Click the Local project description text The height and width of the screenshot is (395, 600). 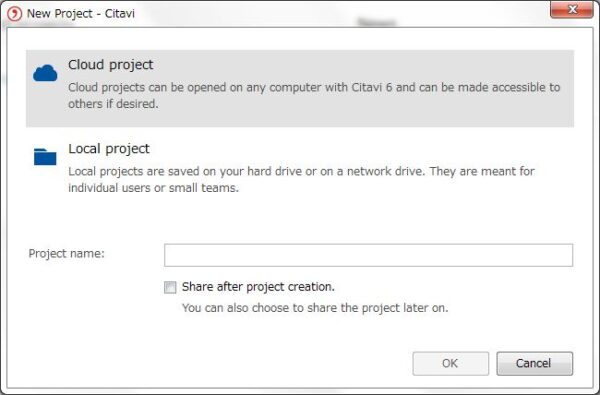click(301, 180)
